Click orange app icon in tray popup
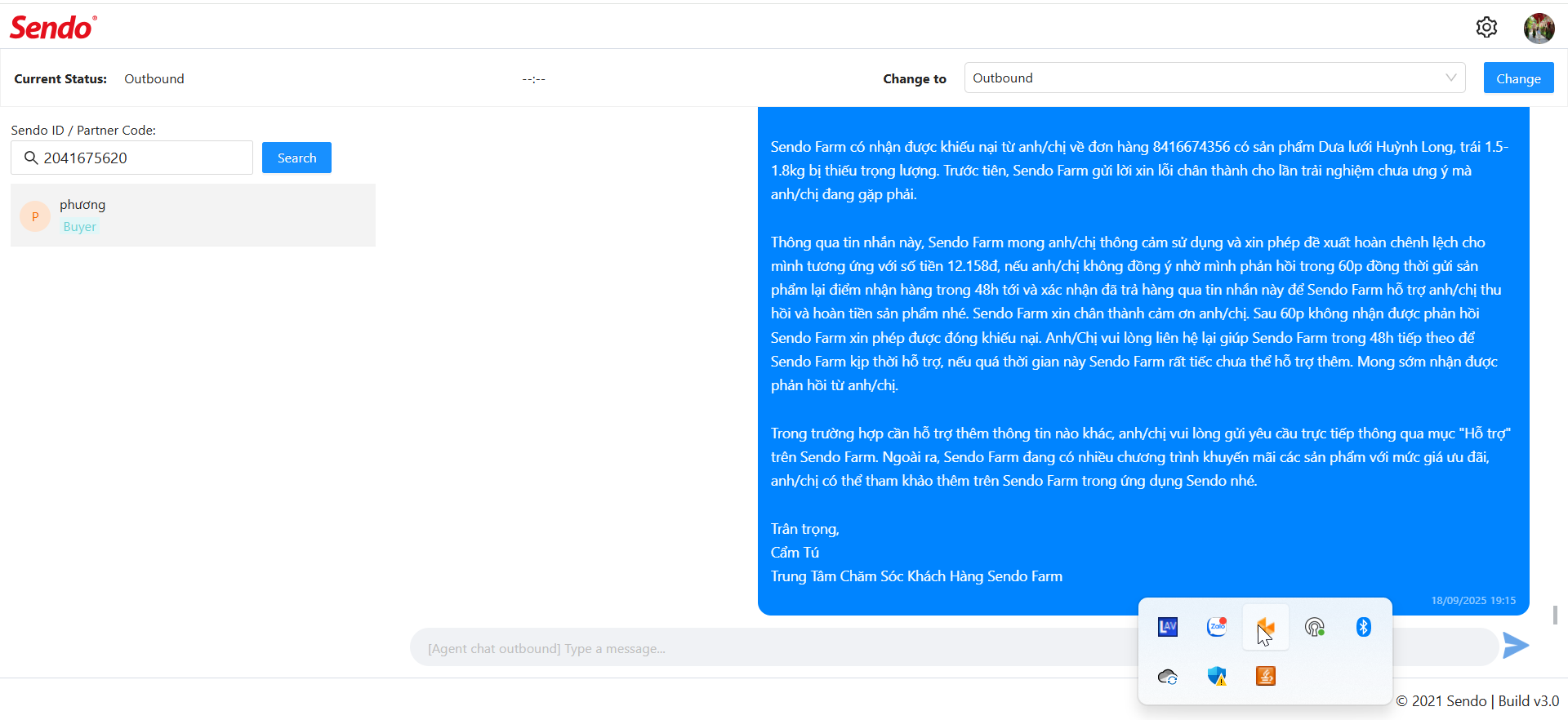 coord(1266,627)
